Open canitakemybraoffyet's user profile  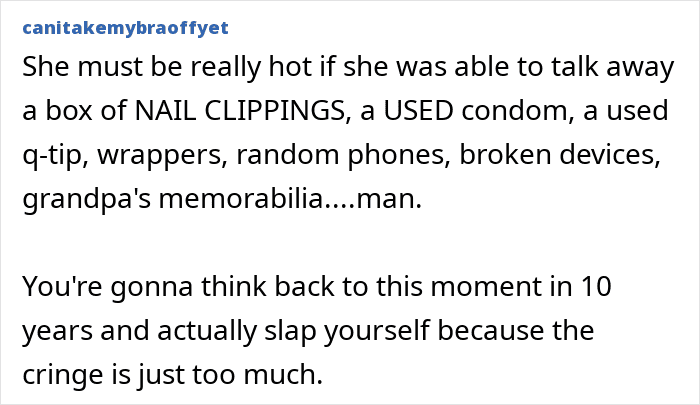click(x=125, y=28)
